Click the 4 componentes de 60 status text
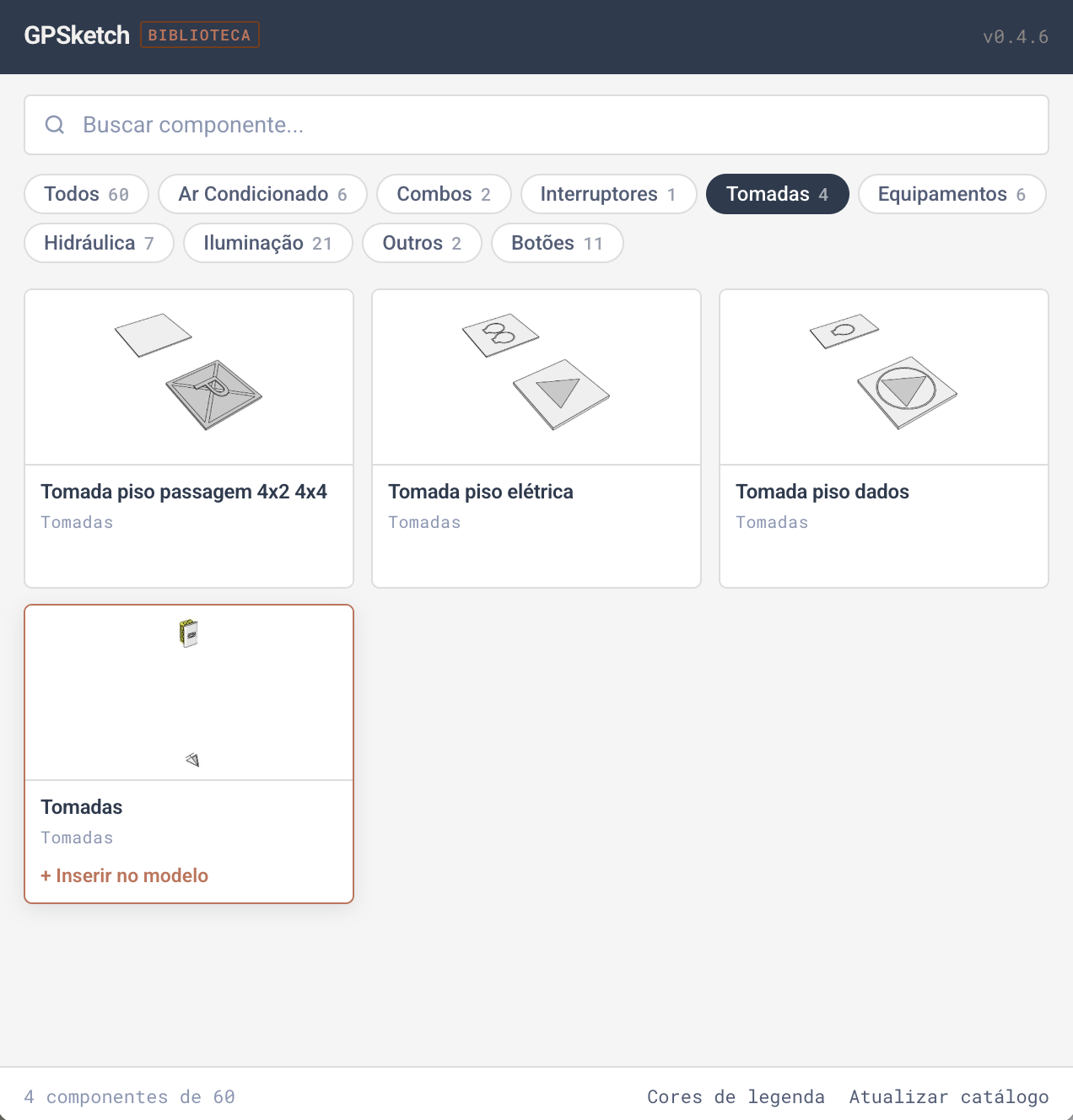The height and width of the screenshot is (1120, 1073). [129, 1096]
